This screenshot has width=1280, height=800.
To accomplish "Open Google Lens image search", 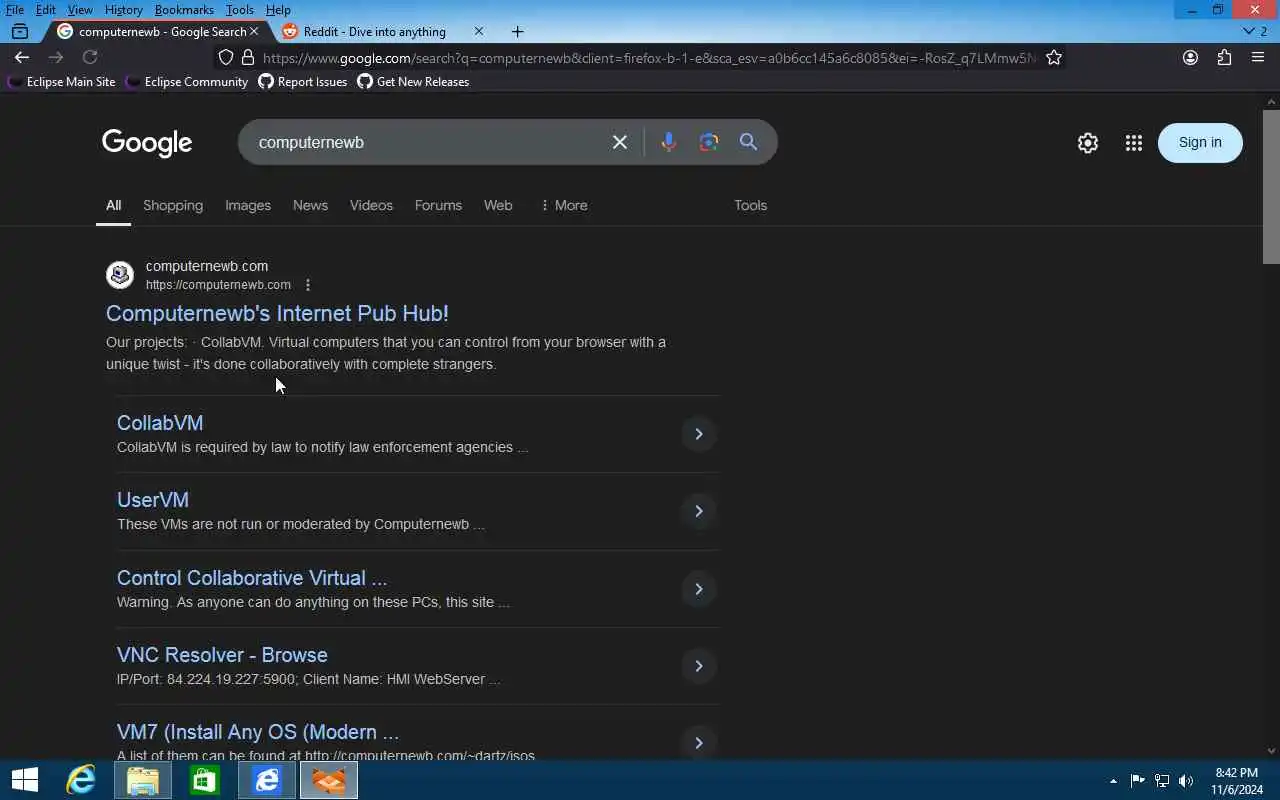I will [x=709, y=142].
